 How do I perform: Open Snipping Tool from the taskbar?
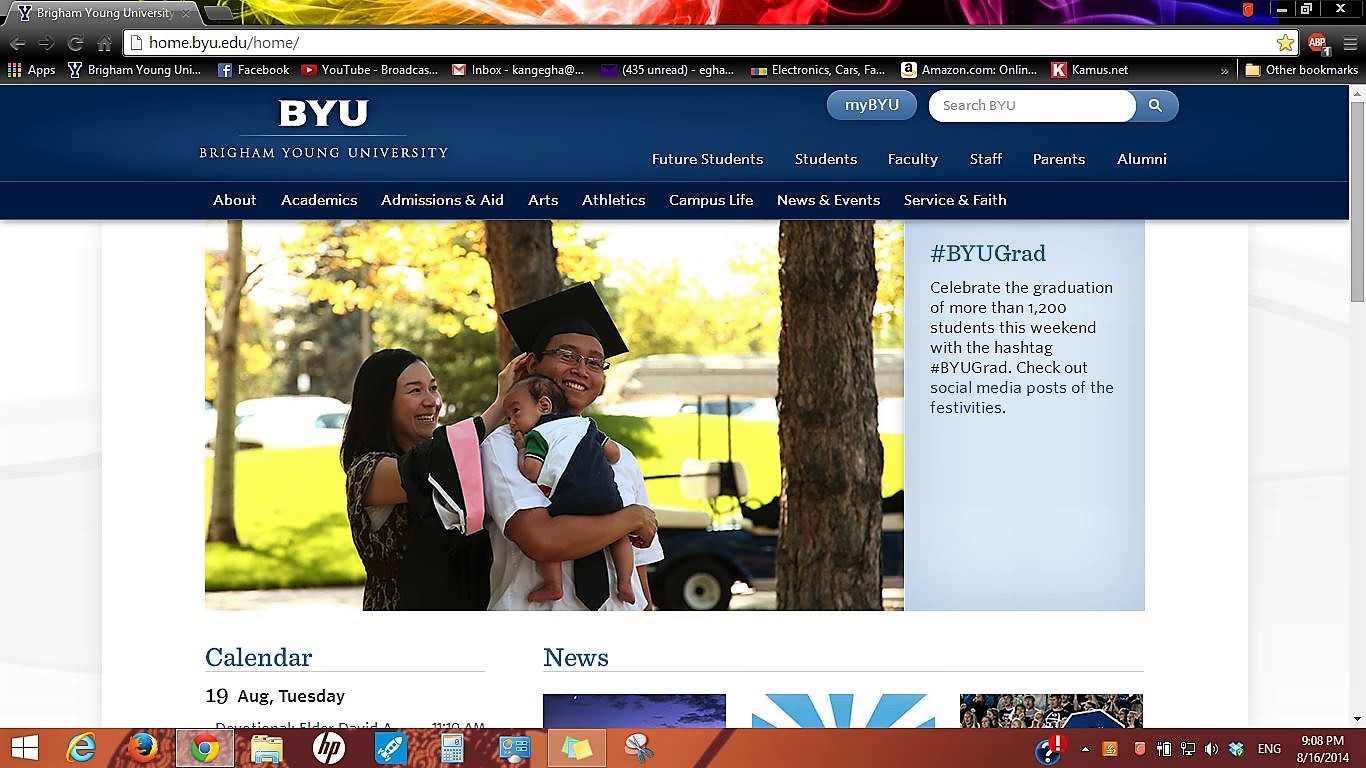[x=638, y=748]
